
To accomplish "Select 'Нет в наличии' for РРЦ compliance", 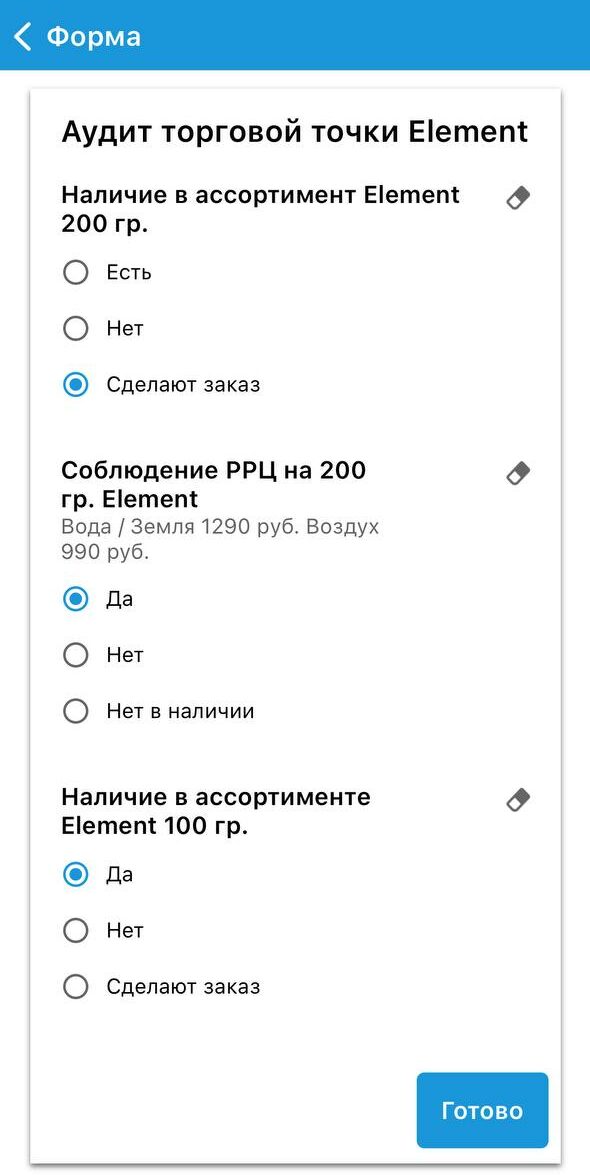I will pyautogui.click(x=75, y=711).
